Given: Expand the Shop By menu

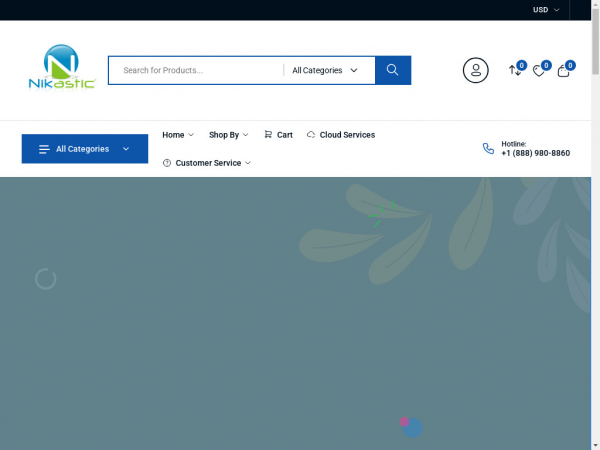Looking at the screenshot, I should pos(228,134).
